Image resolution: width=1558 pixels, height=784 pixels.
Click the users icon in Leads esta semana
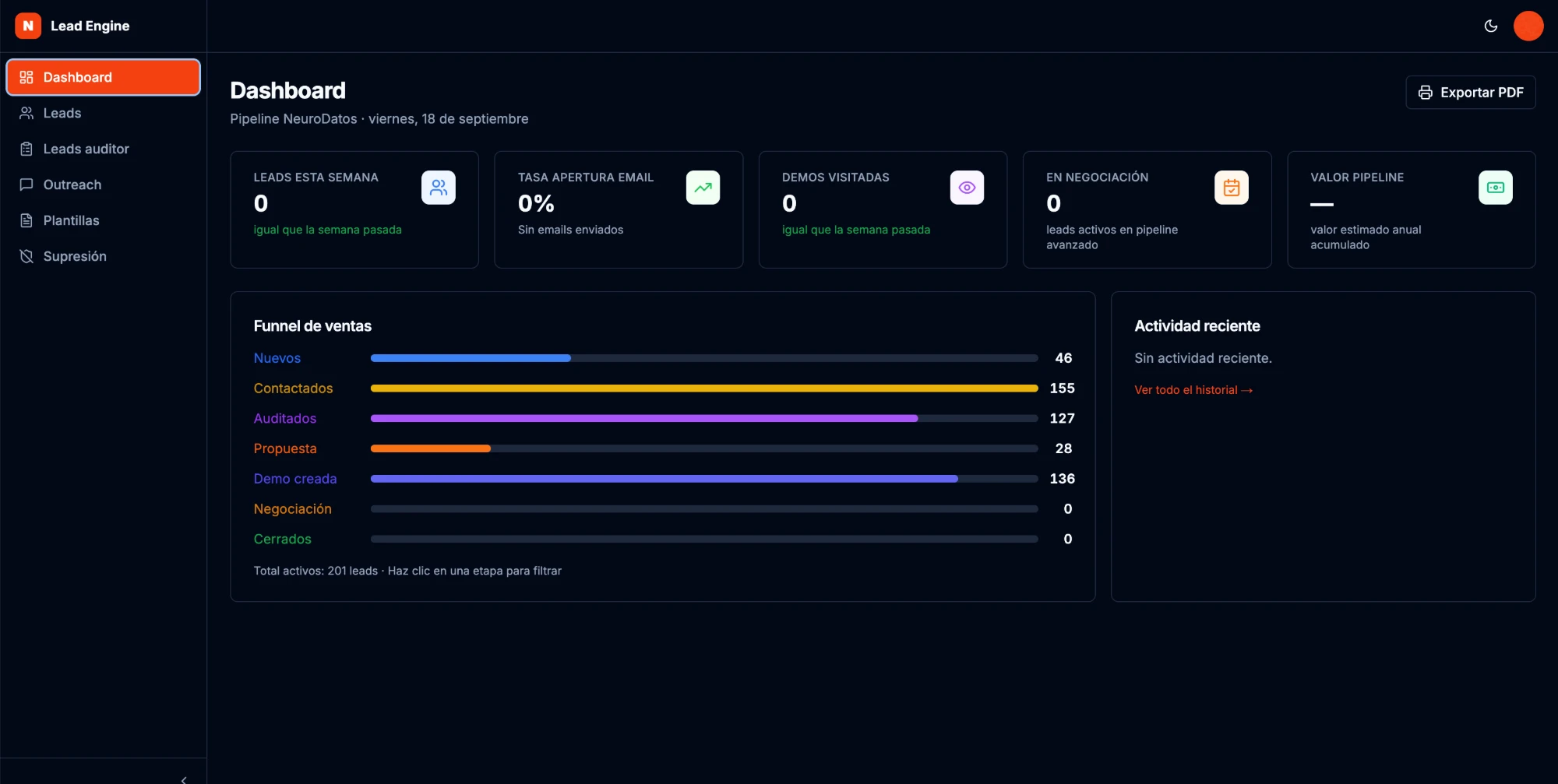coord(439,188)
